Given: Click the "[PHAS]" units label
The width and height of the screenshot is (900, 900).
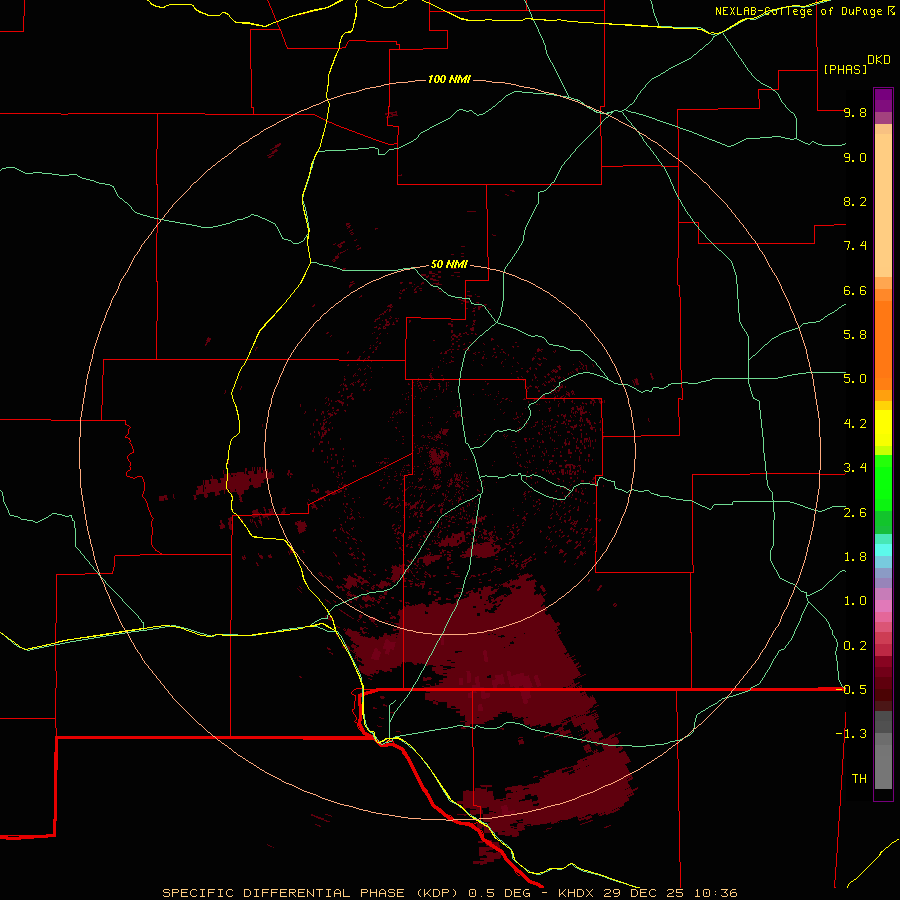Looking at the screenshot, I should tap(845, 69).
